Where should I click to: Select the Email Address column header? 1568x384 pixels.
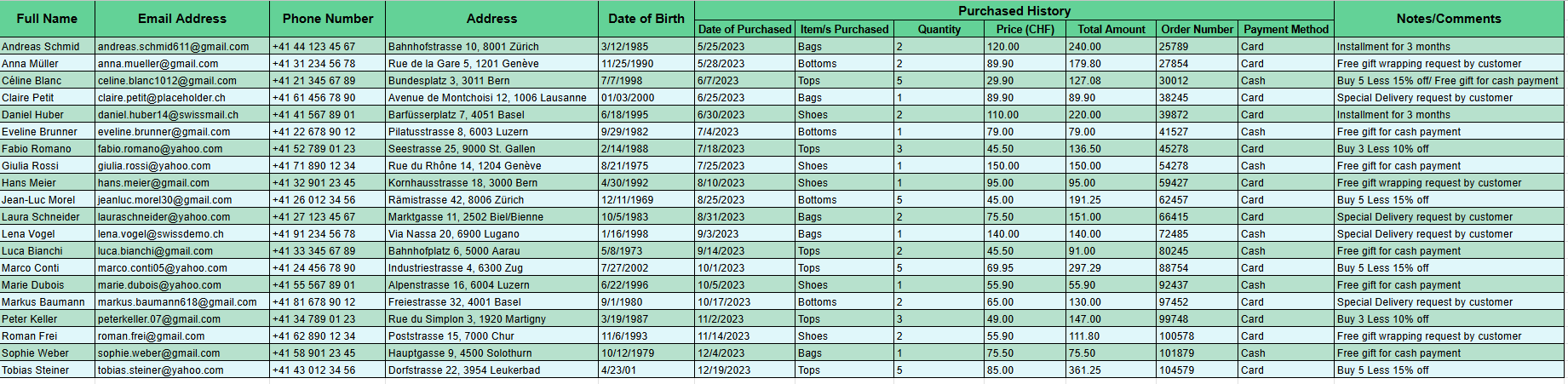182,19
